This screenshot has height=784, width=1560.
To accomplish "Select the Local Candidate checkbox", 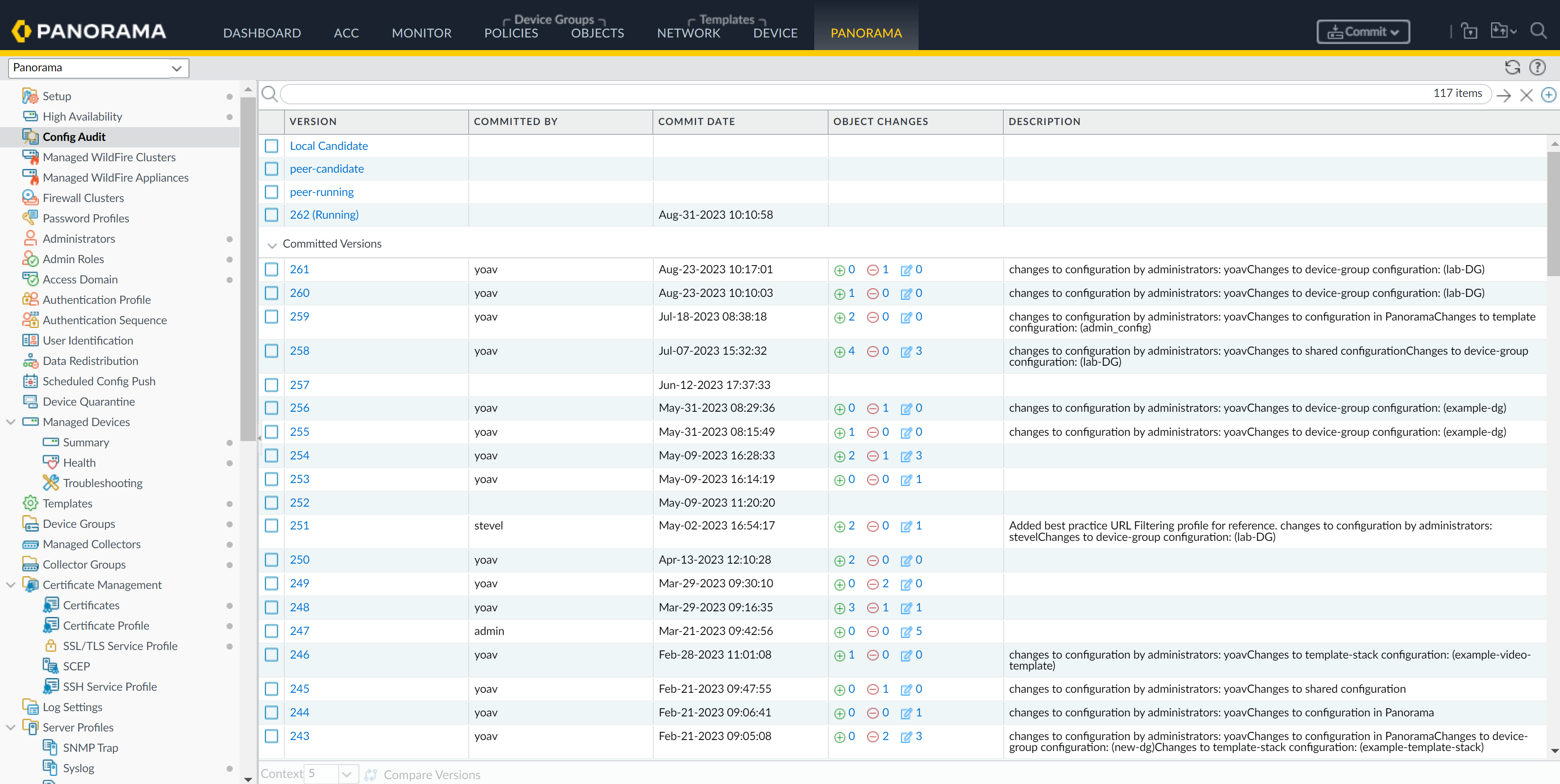I will [271, 146].
